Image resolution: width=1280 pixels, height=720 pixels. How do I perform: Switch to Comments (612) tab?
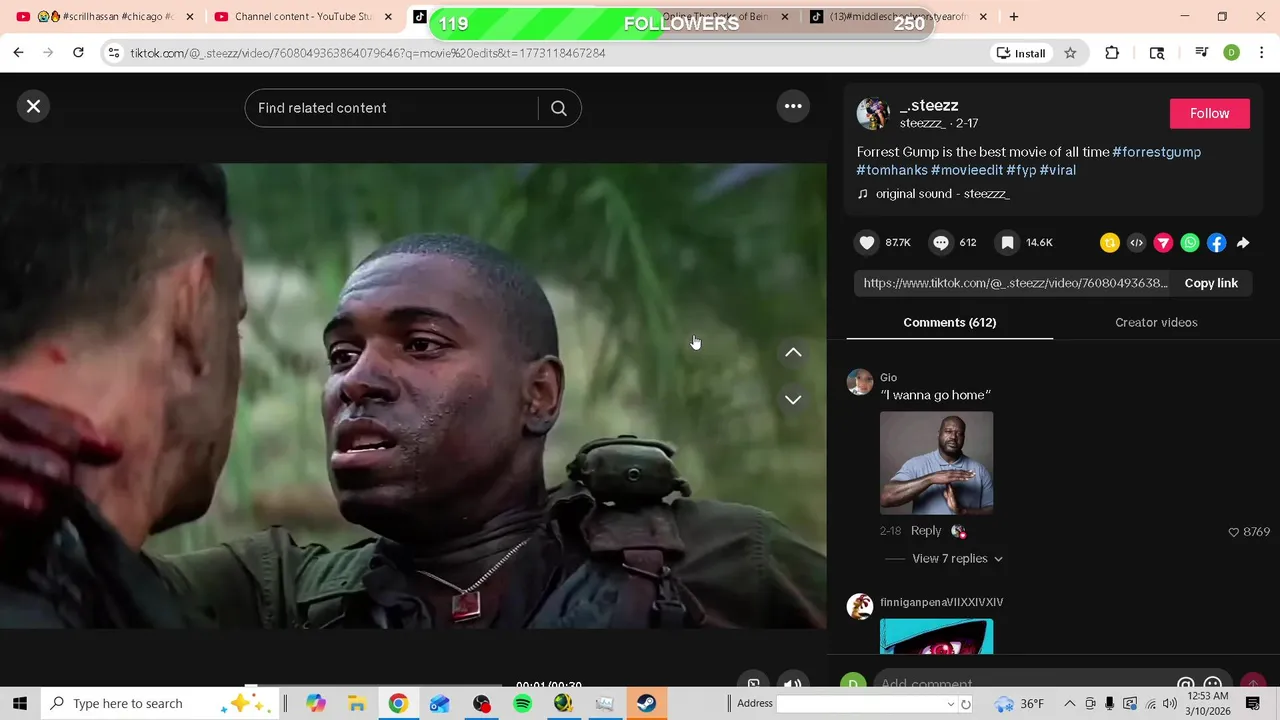click(x=950, y=322)
